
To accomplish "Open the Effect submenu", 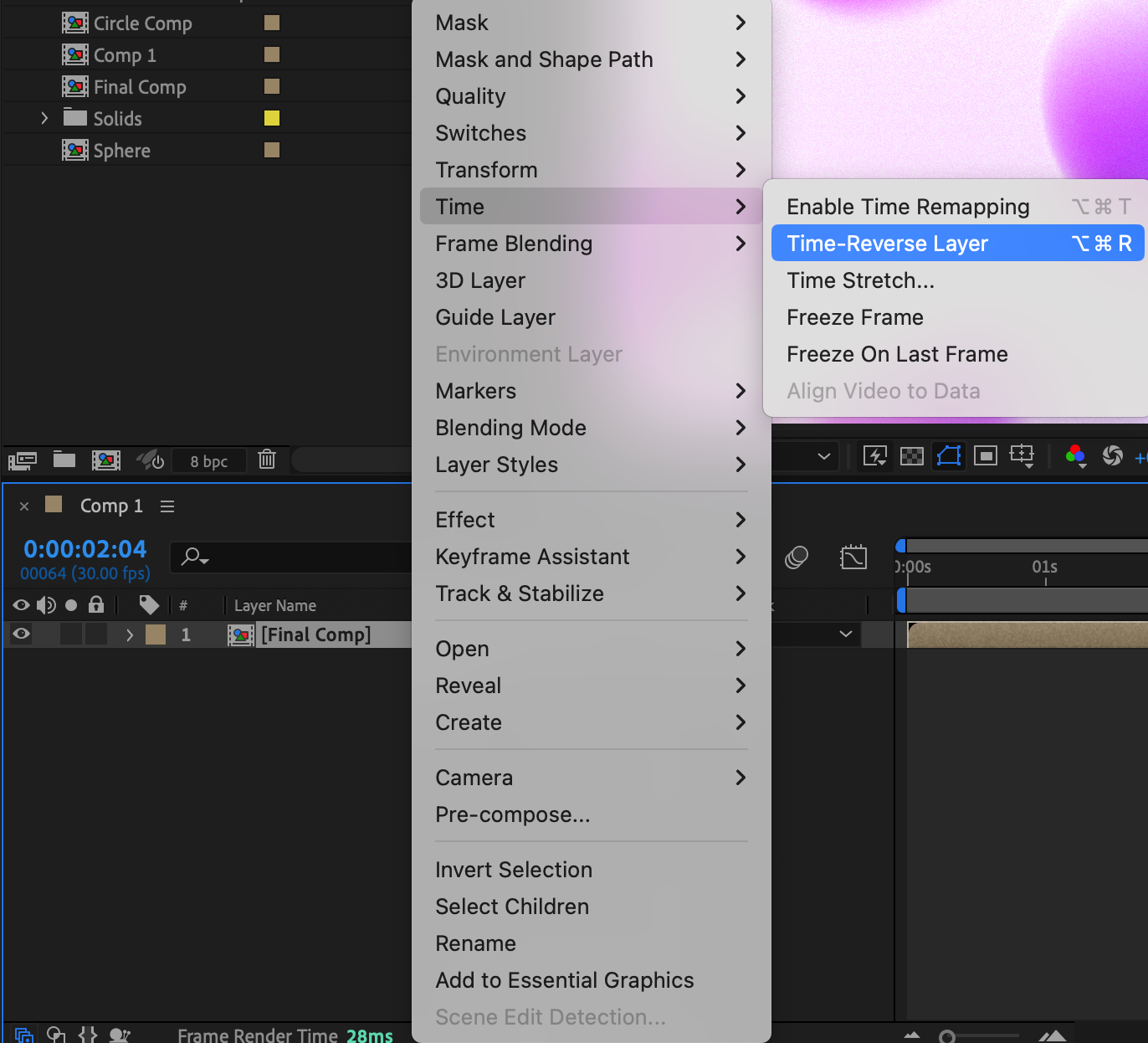I will click(x=592, y=520).
